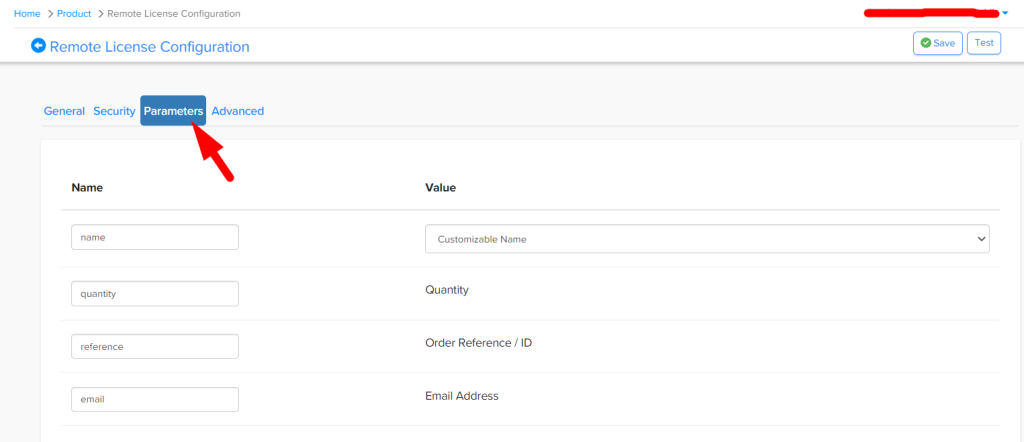Click the 'email' parameter text field
The height and width of the screenshot is (442, 1024).
(155, 399)
